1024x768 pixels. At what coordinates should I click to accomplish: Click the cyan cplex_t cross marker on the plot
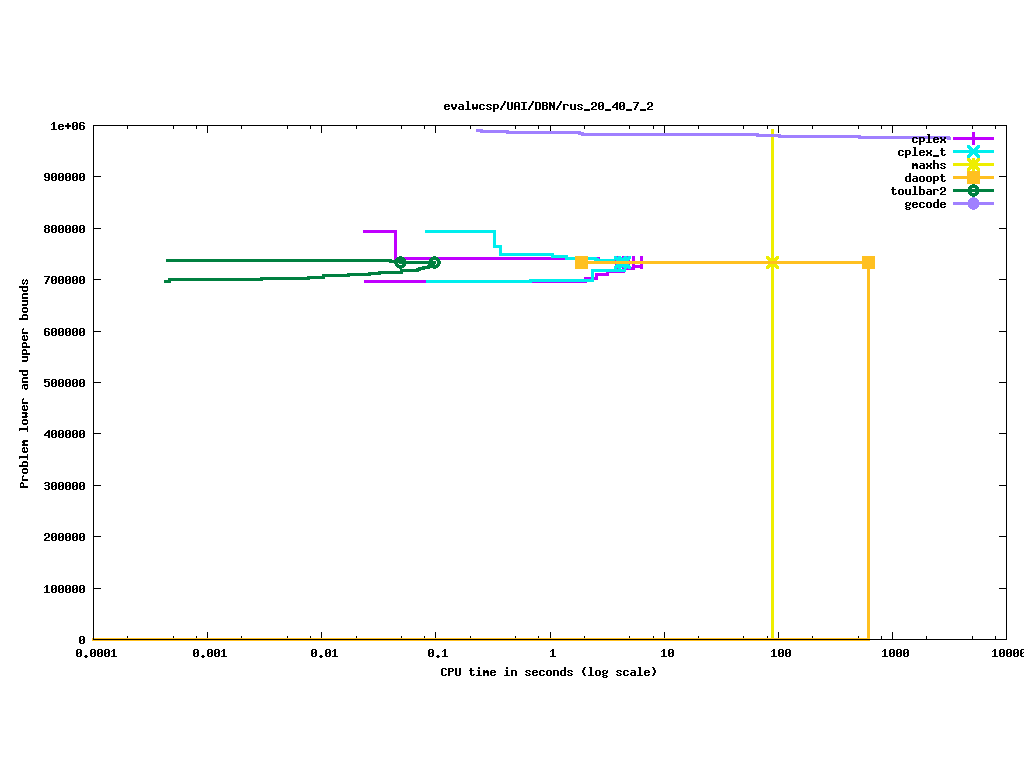pos(622,262)
